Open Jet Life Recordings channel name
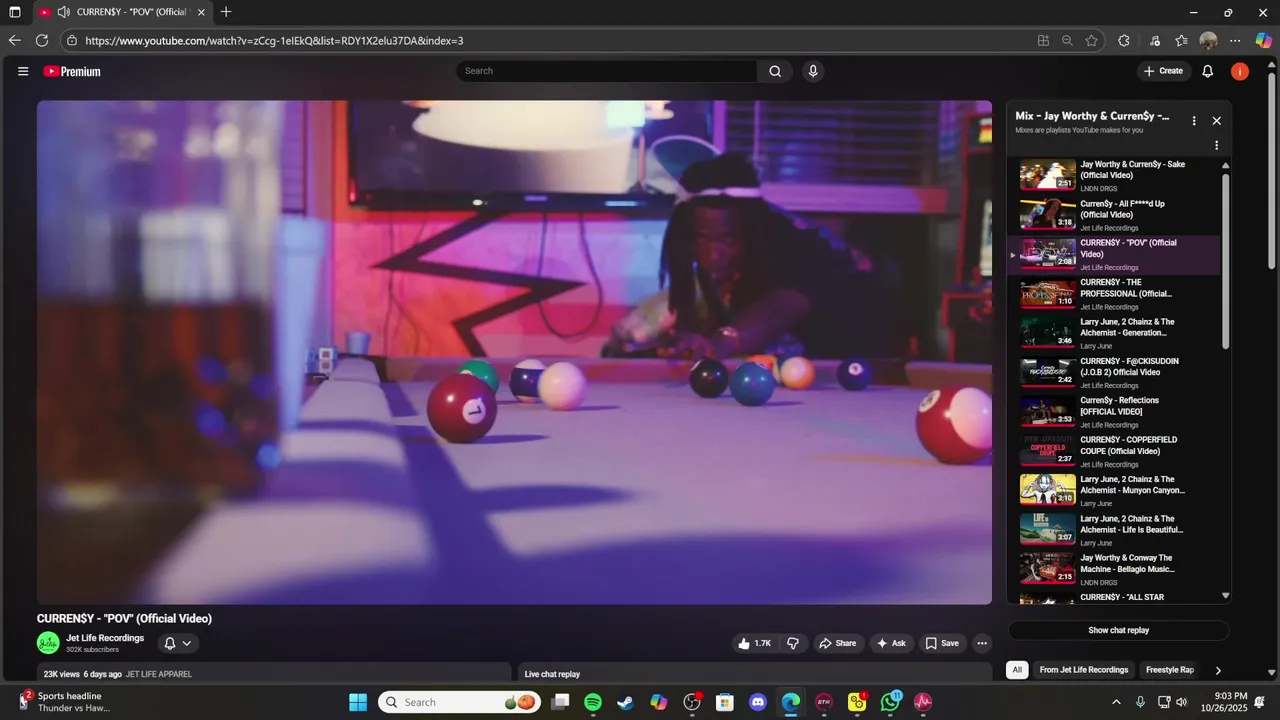 105,638
